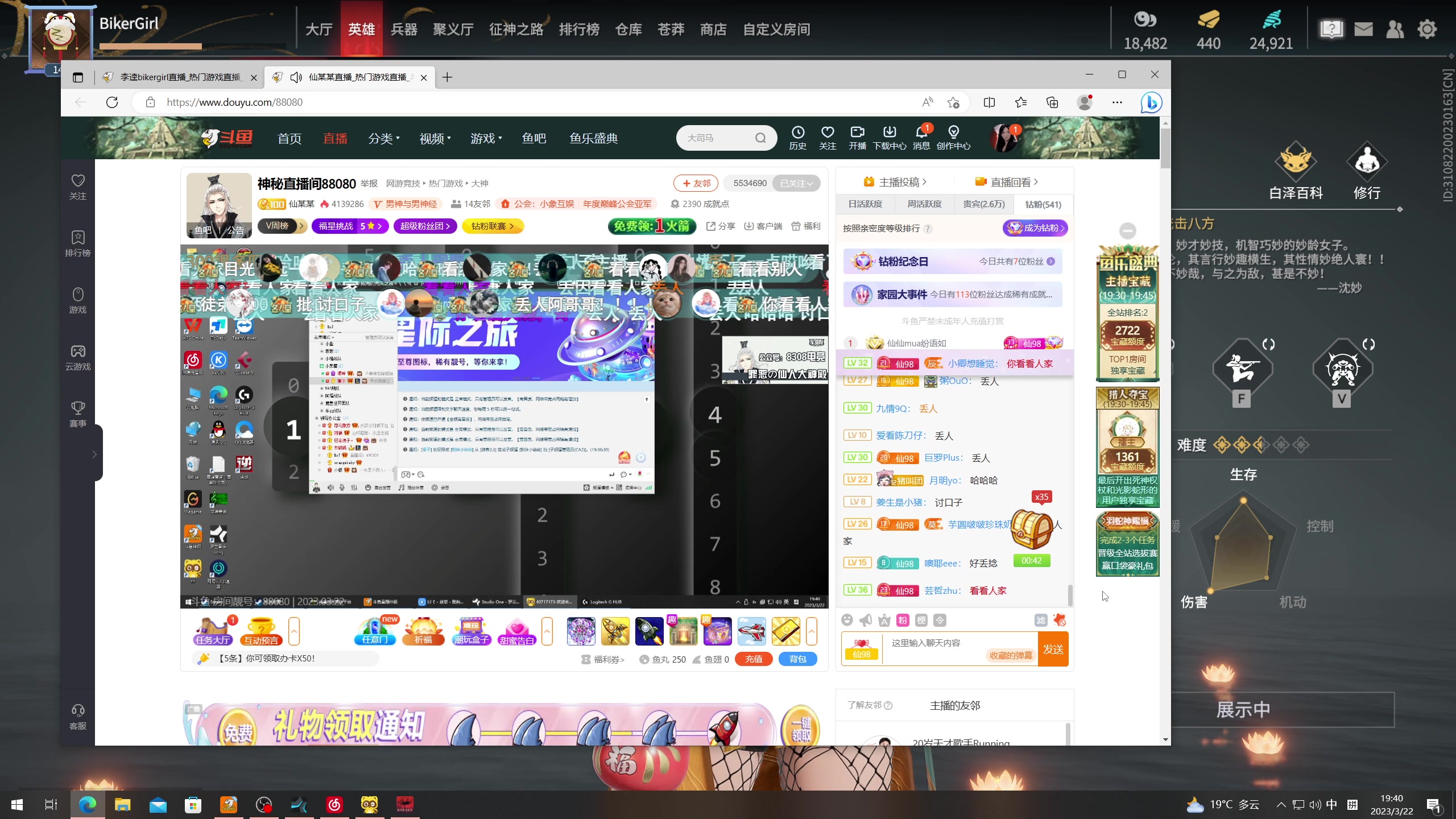Click the Douyu page vertical scrollbar
Screen dimensions: 1456x819
1165,149
